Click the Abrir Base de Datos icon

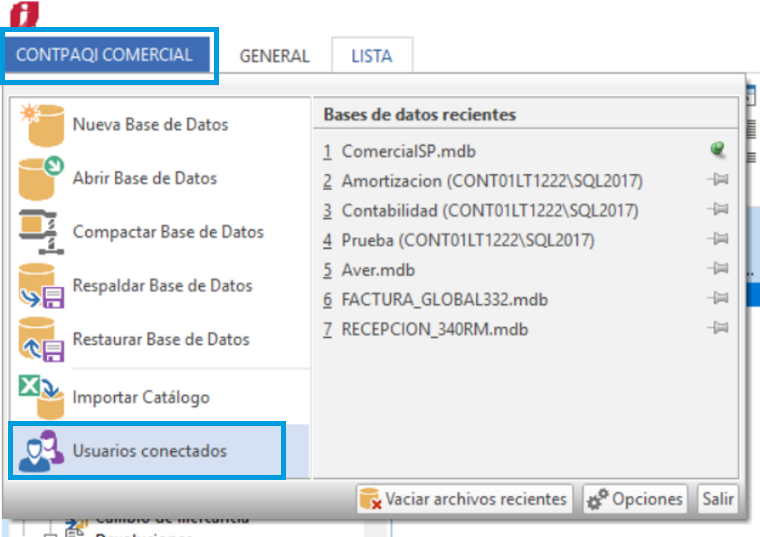click(41, 178)
